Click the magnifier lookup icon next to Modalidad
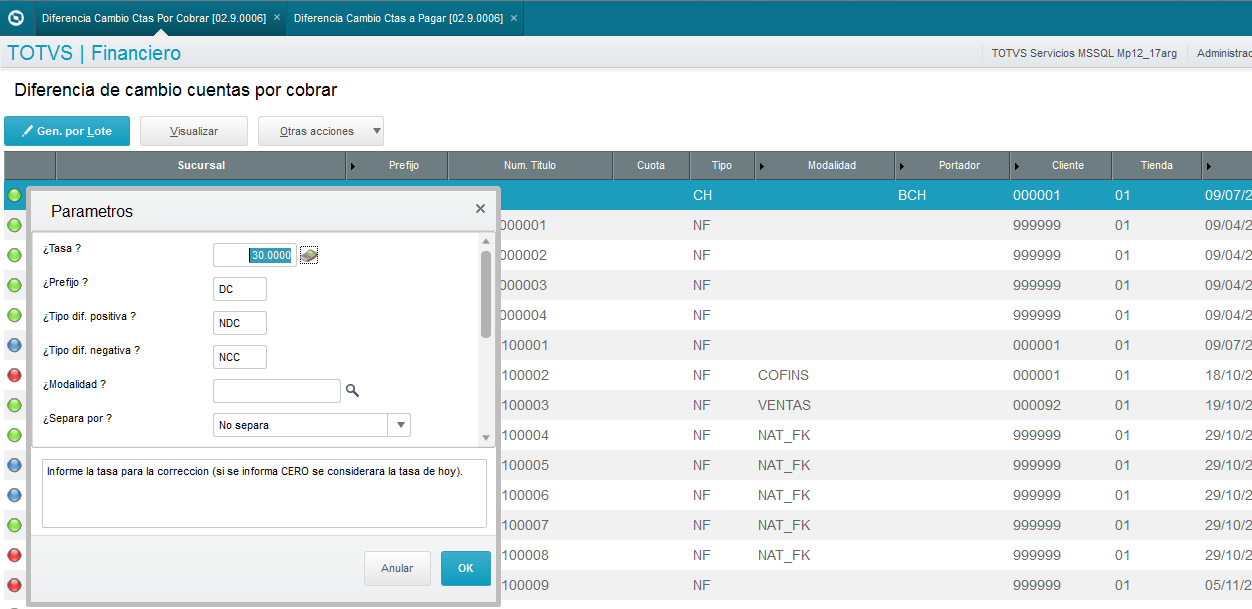This screenshot has height=609, width=1252. pyautogui.click(x=352, y=391)
